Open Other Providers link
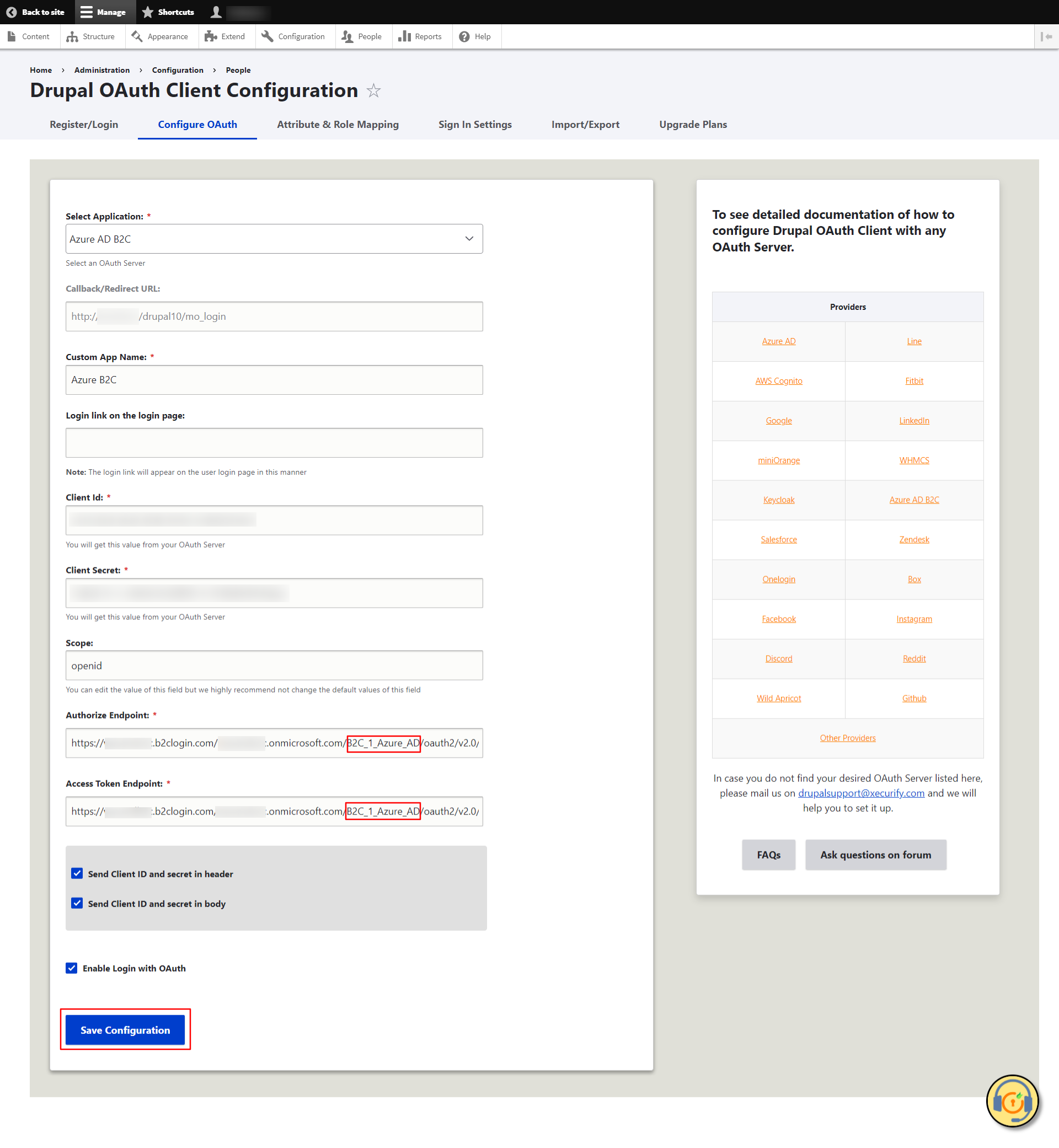The width and height of the screenshot is (1059, 1148). 848,738
